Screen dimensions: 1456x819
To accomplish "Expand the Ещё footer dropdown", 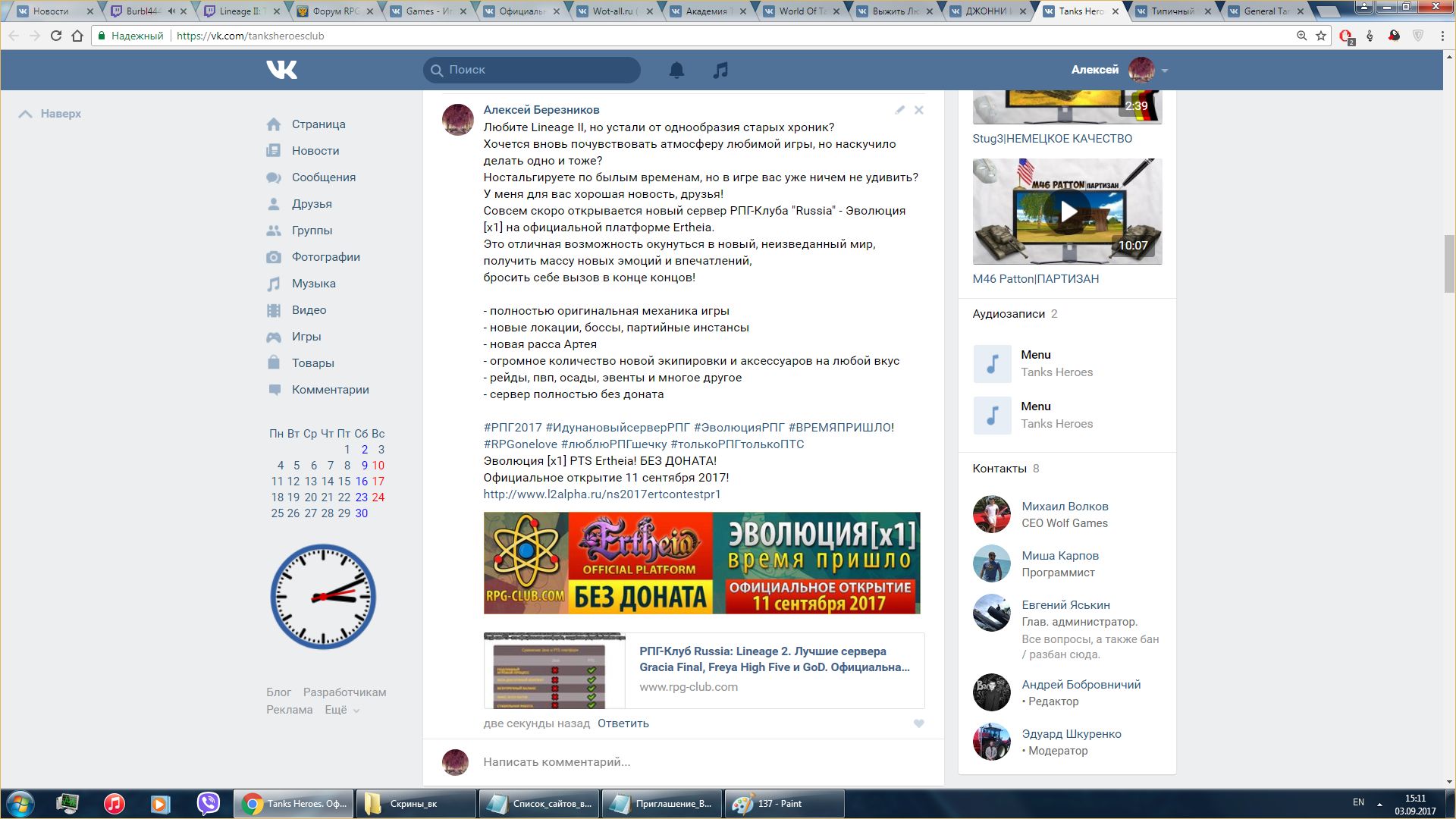I will coord(342,710).
